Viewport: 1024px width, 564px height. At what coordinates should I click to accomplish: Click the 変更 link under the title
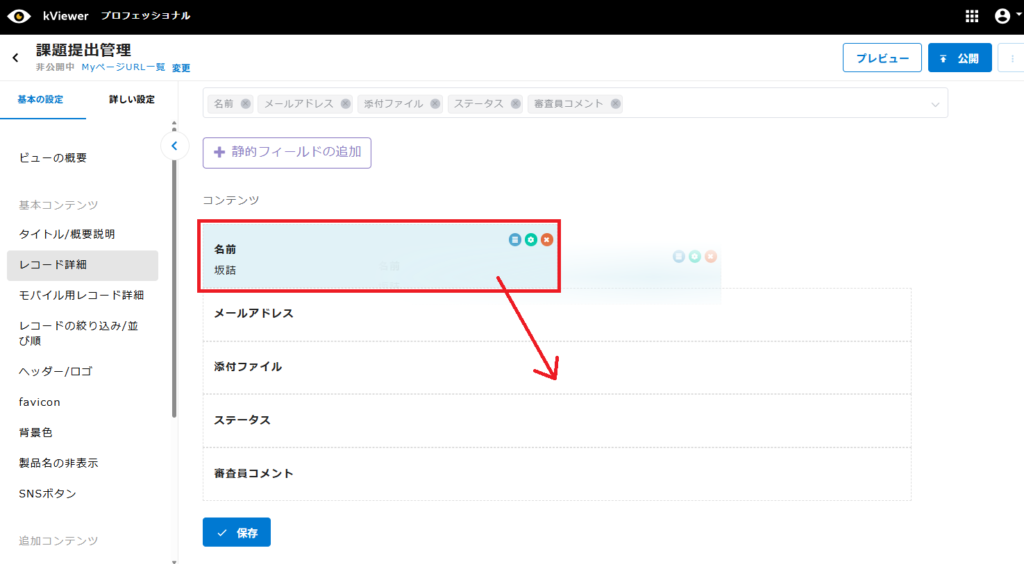point(181,68)
